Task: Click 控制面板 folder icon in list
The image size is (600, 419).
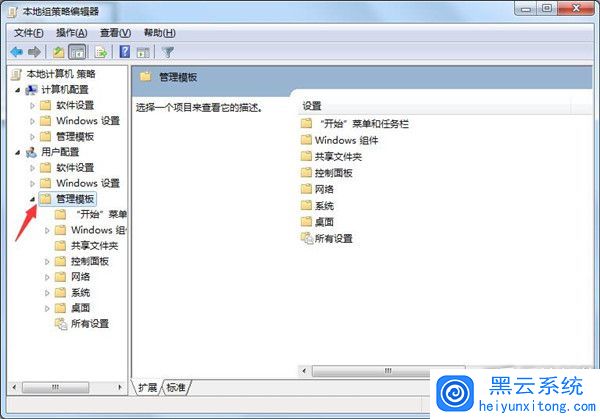Action: pyautogui.click(x=306, y=173)
